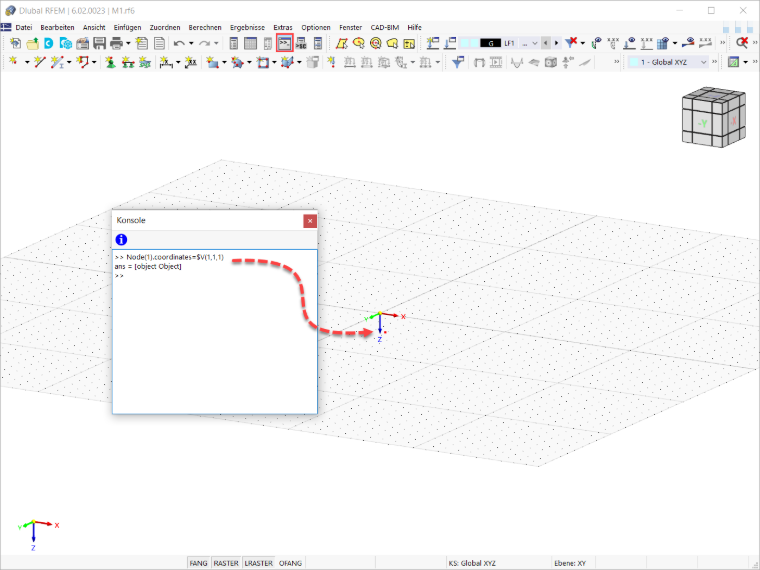Click the save model icon

(99, 44)
